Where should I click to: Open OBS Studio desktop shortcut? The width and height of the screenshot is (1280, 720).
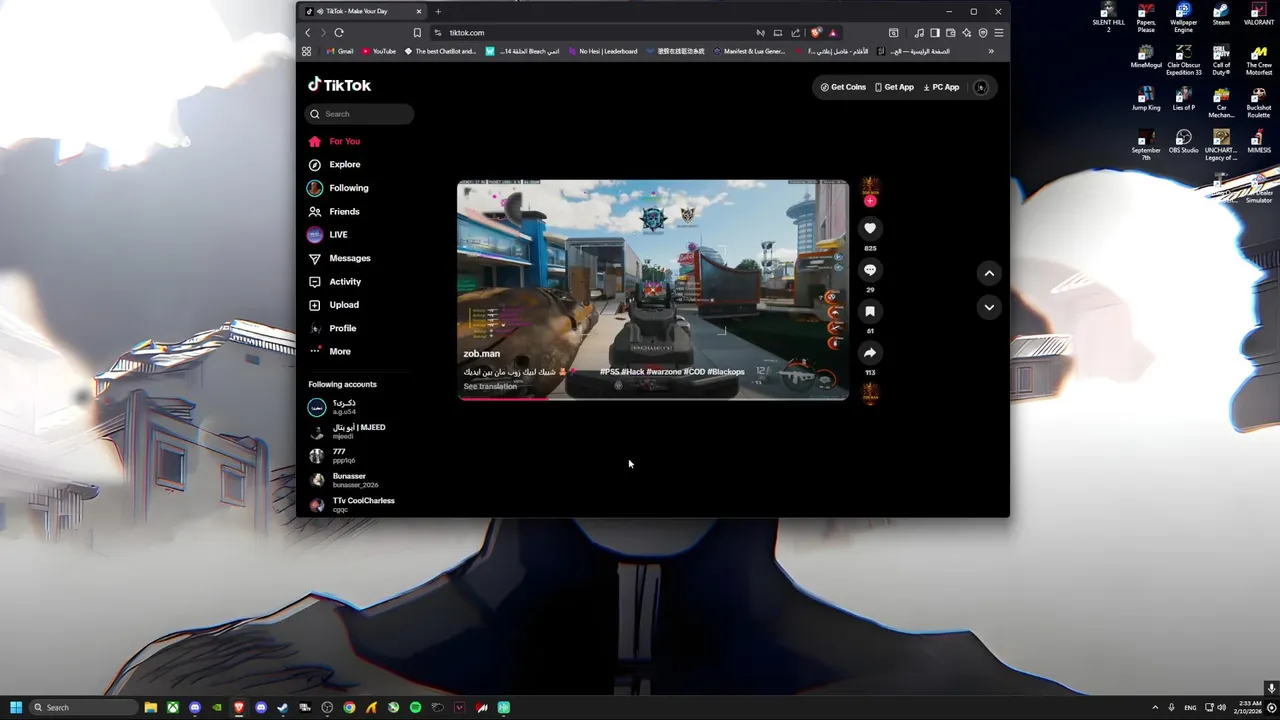tap(1183, 141)
